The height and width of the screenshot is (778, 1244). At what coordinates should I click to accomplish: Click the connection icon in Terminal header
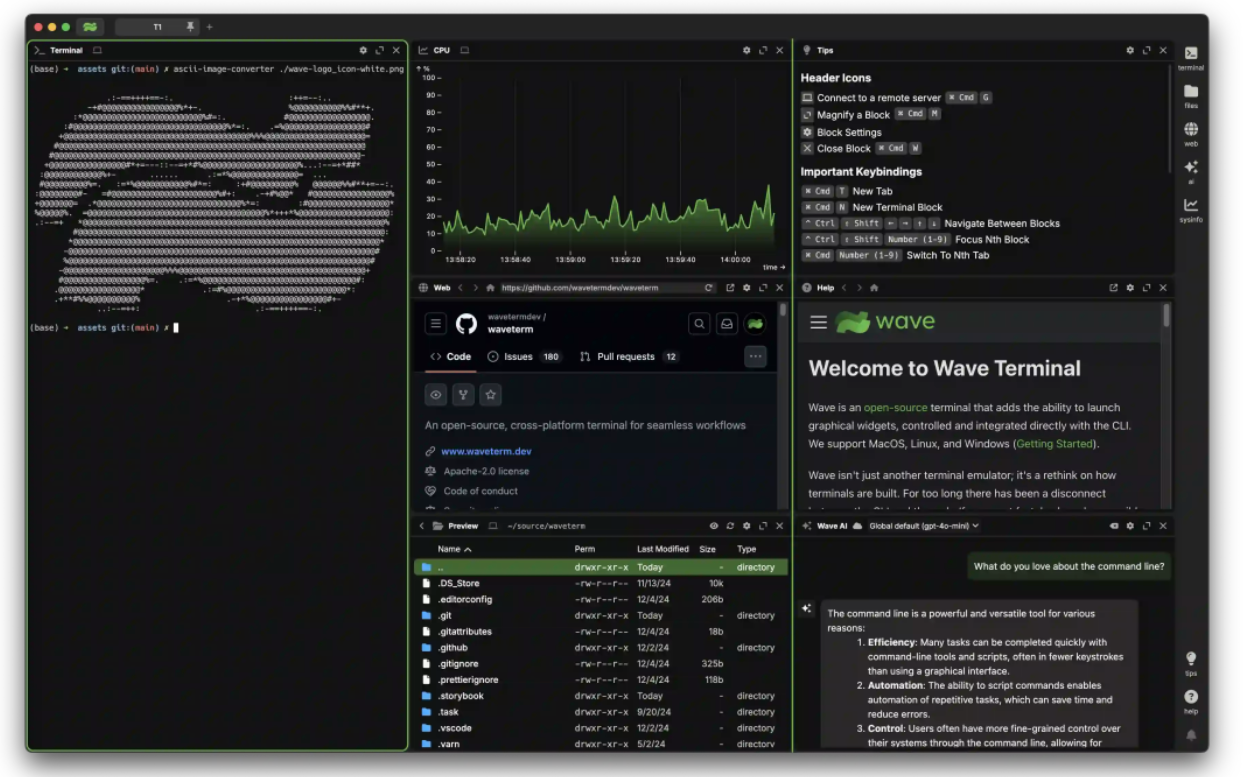[x=97, y=50]
